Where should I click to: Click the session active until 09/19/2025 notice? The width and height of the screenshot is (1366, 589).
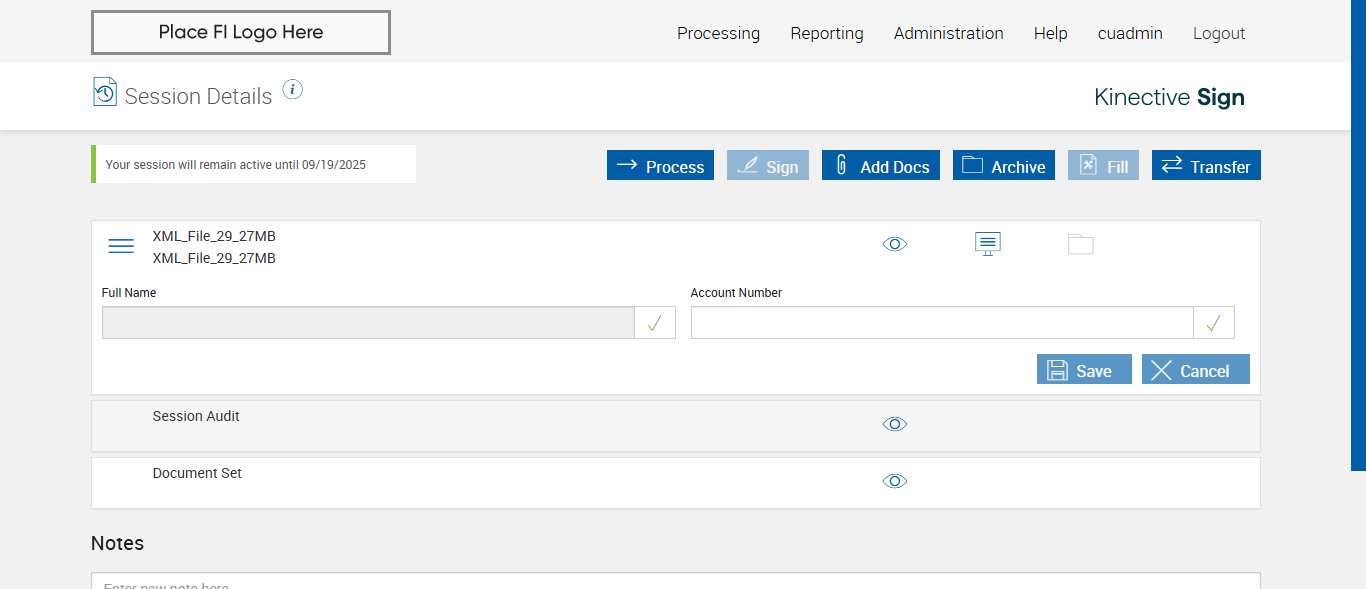point(254,164)
